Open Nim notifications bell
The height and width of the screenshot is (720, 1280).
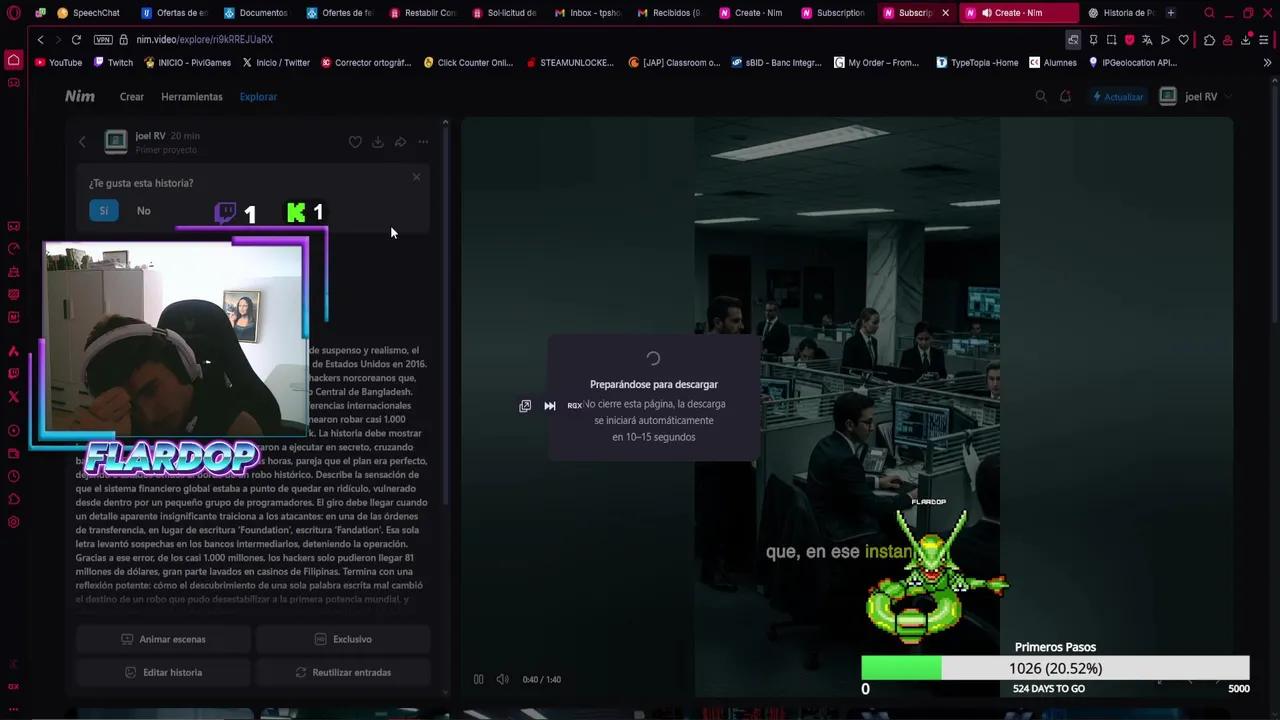click(1065, 96)
